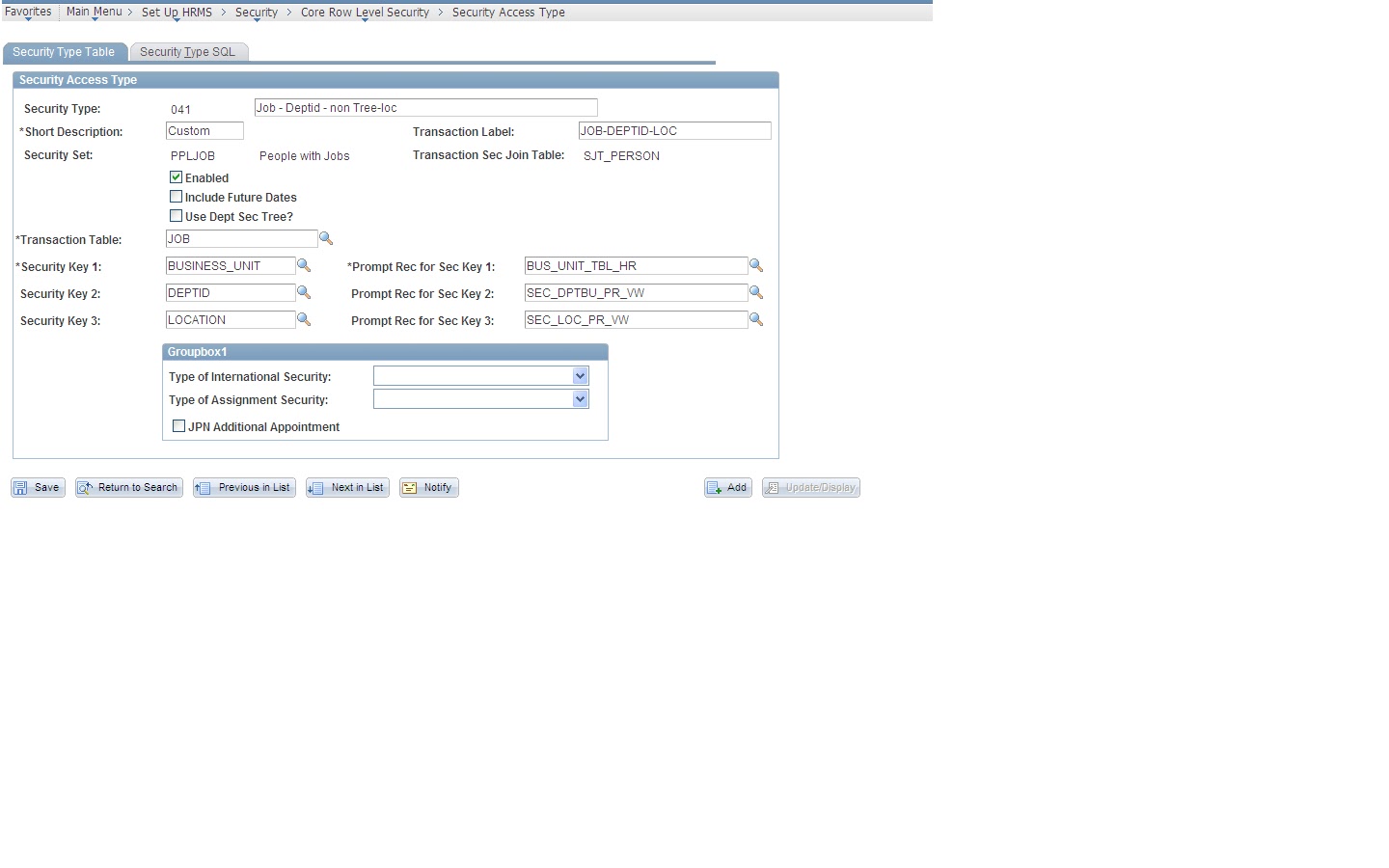Open Type of Assignment Security dropdown
The width and height of the screenshot is (1389, 868).
pyautogui.click(x=580, y=398)
